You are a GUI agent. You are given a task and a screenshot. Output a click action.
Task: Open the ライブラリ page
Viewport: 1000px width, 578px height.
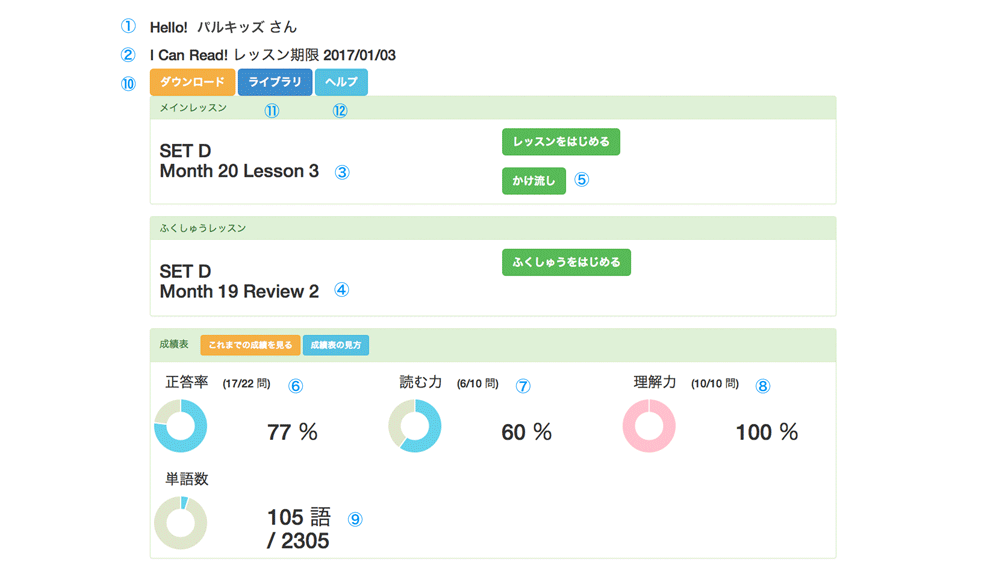click(x=274, y=82)
